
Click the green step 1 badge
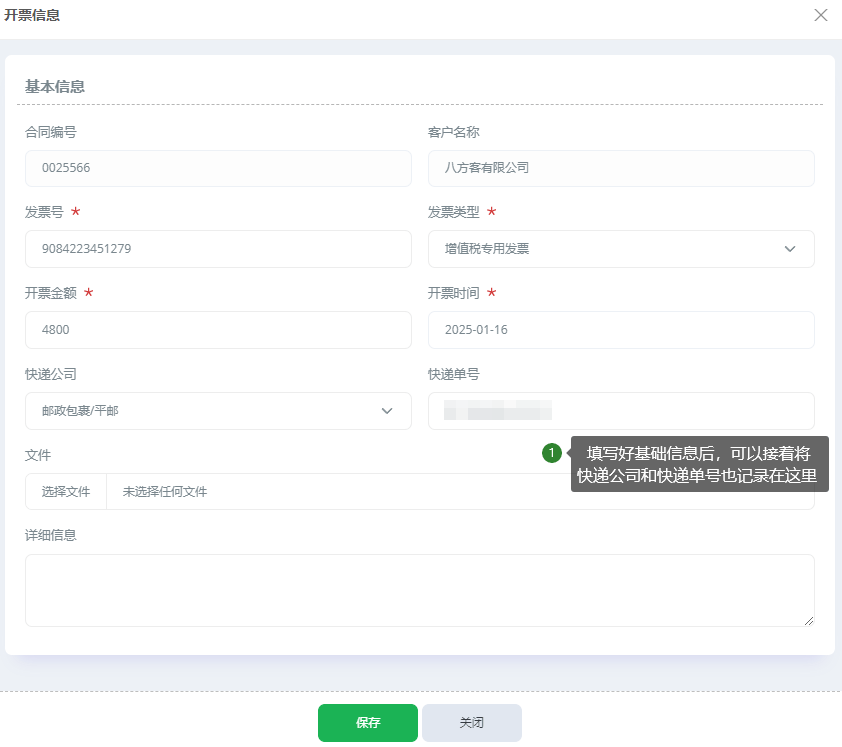click(551, 453)
